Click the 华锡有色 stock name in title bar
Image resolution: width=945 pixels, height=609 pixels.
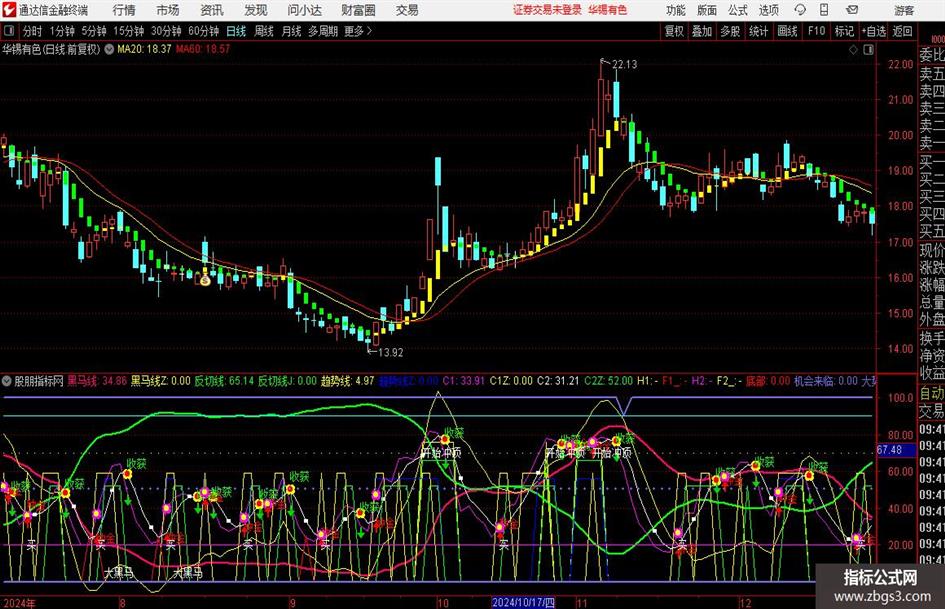click(608, 10)
